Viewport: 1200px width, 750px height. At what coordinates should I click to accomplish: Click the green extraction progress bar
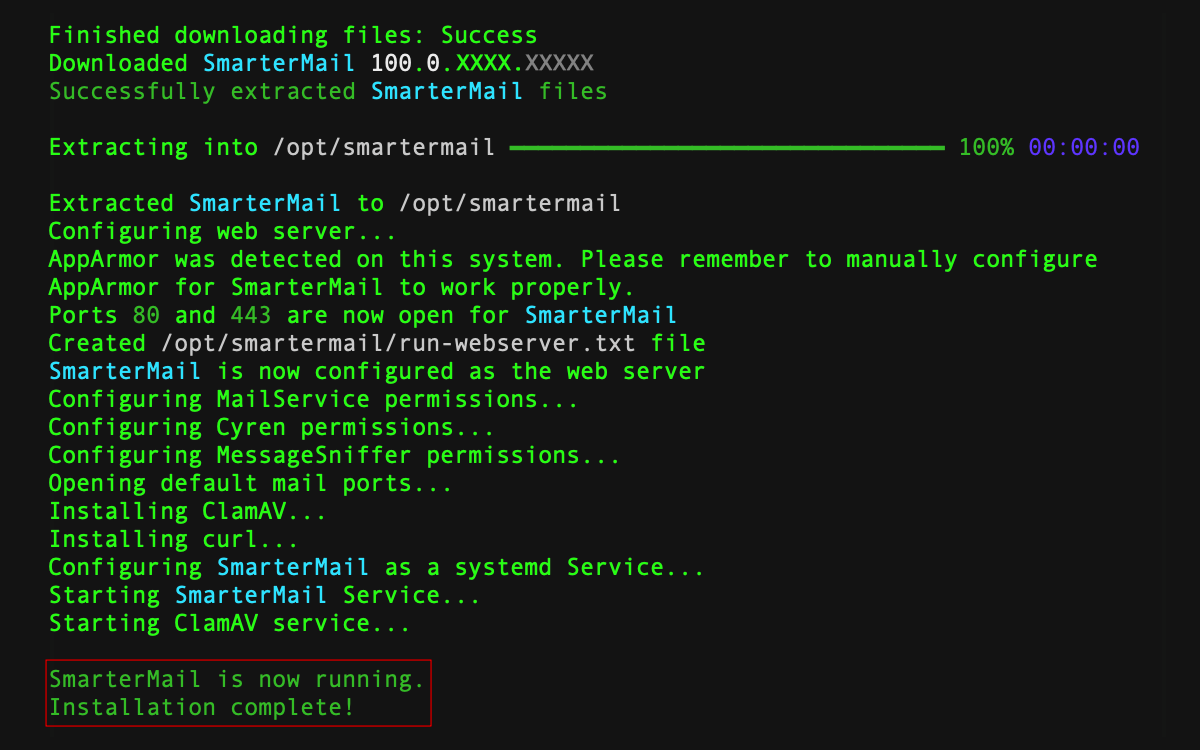(726, 148)
